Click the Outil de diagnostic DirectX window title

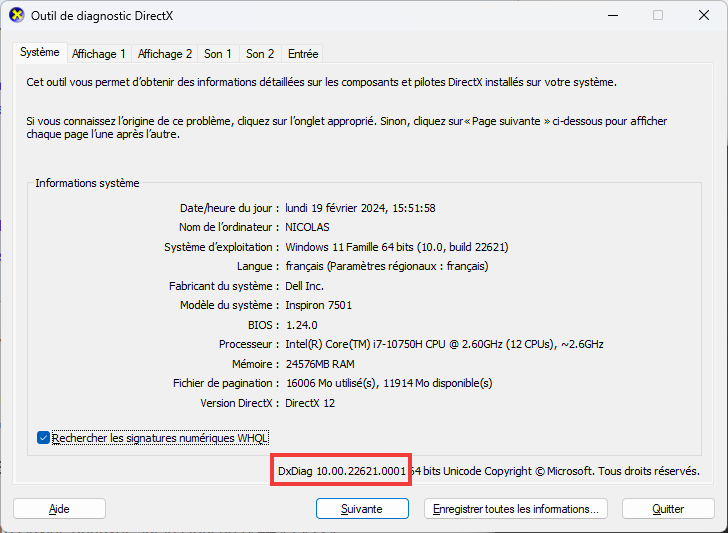pos(102,16)
